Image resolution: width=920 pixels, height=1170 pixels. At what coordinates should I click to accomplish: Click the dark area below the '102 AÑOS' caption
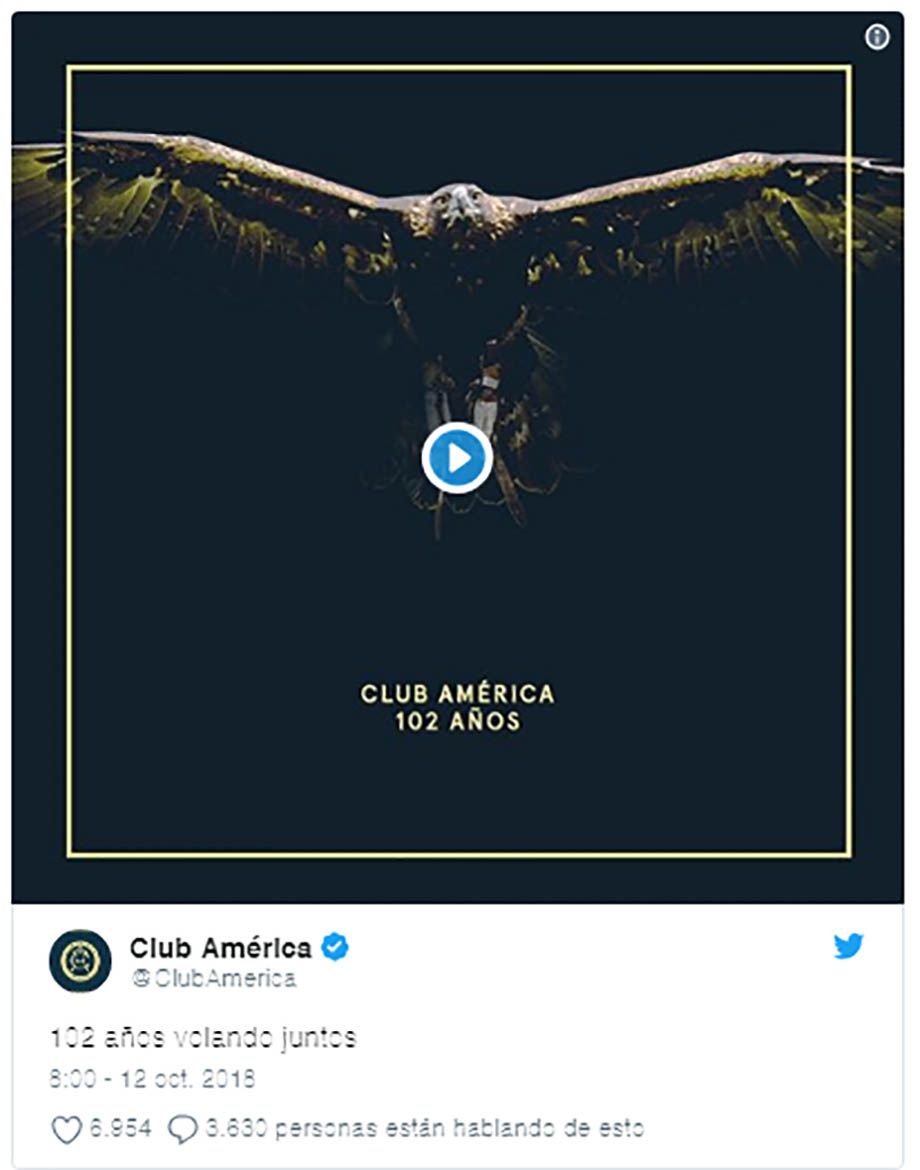point(457,791)
